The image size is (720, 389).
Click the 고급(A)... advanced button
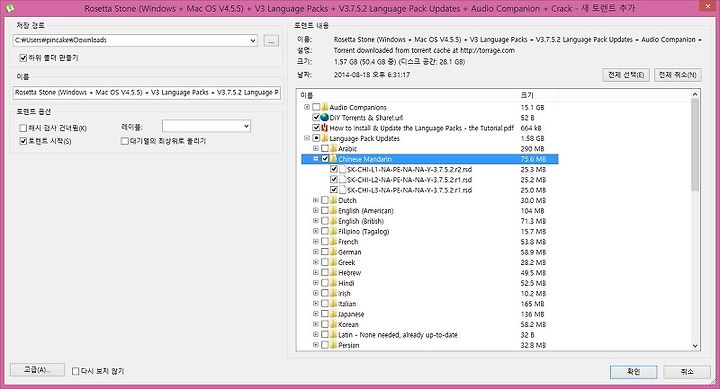tap(37, 370)
